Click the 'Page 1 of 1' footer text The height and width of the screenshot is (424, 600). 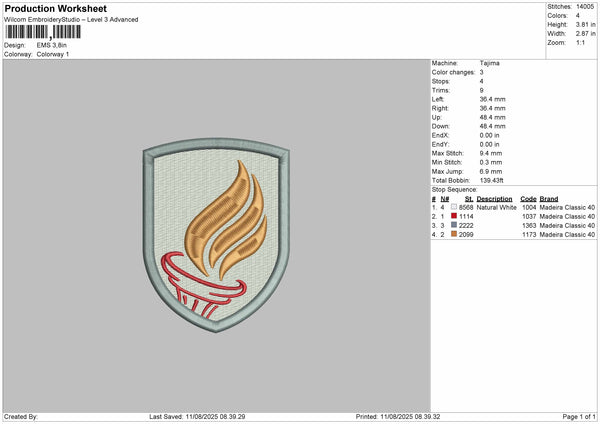(x=579, y=417)
